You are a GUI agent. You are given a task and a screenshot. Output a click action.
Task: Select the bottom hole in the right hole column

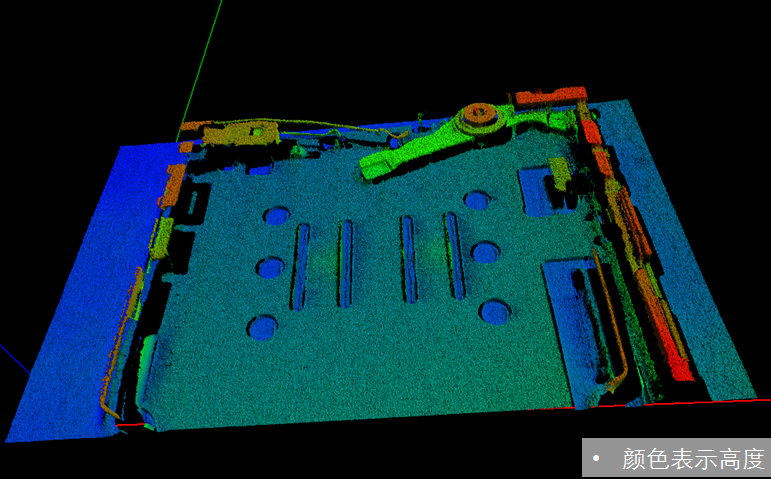coord(494,312)
